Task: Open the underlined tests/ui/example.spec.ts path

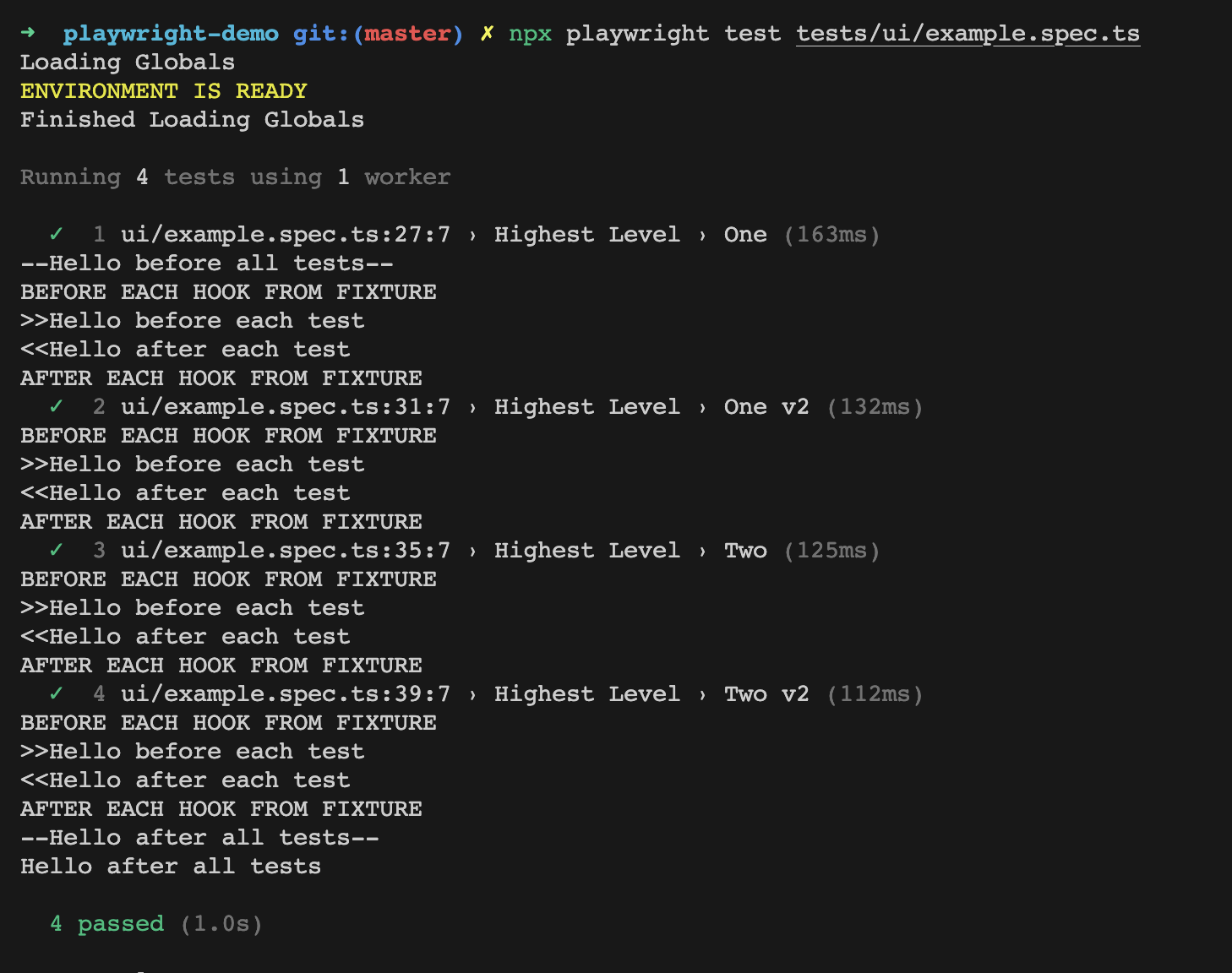Action: [x=968, y=33]
